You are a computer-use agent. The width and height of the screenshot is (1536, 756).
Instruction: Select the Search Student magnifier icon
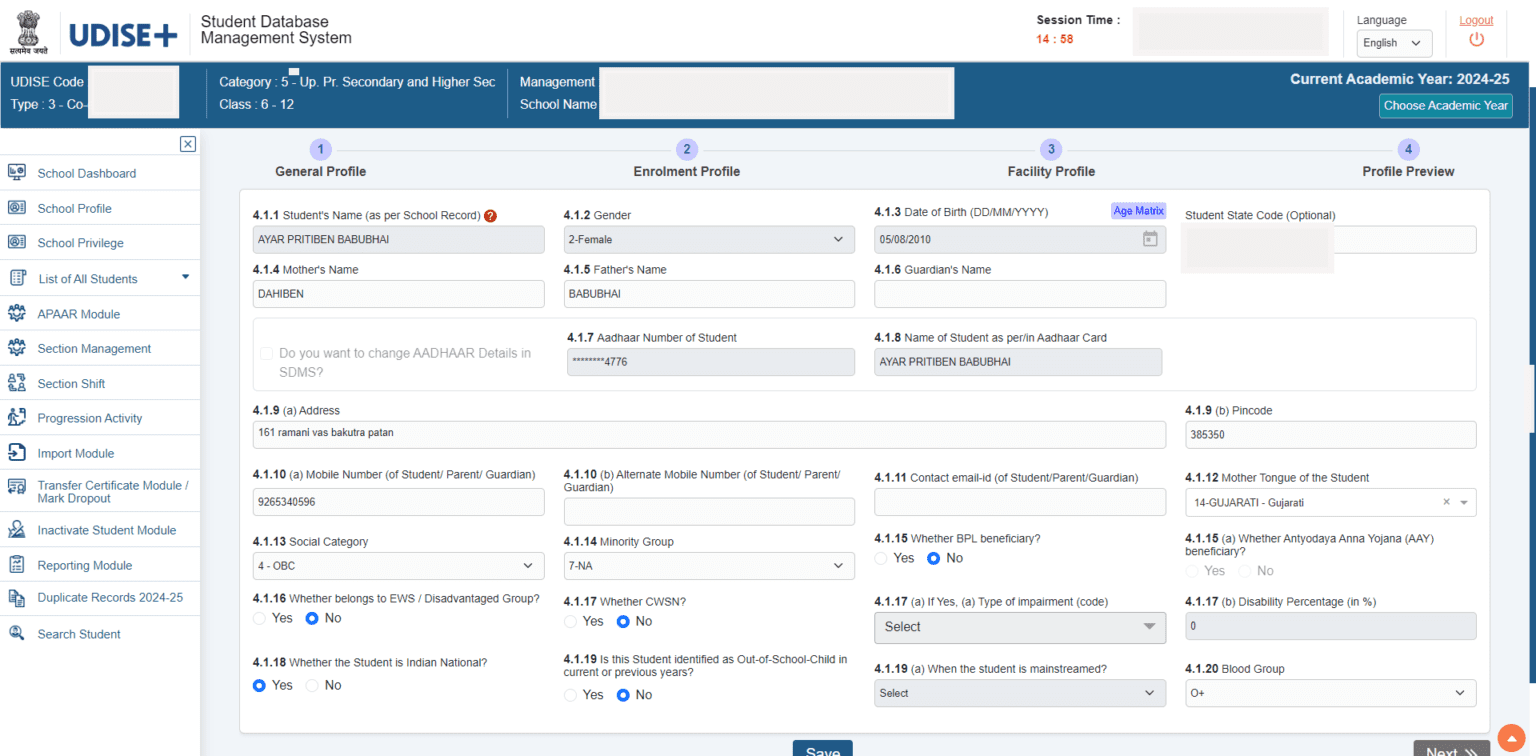coord(20,633)
